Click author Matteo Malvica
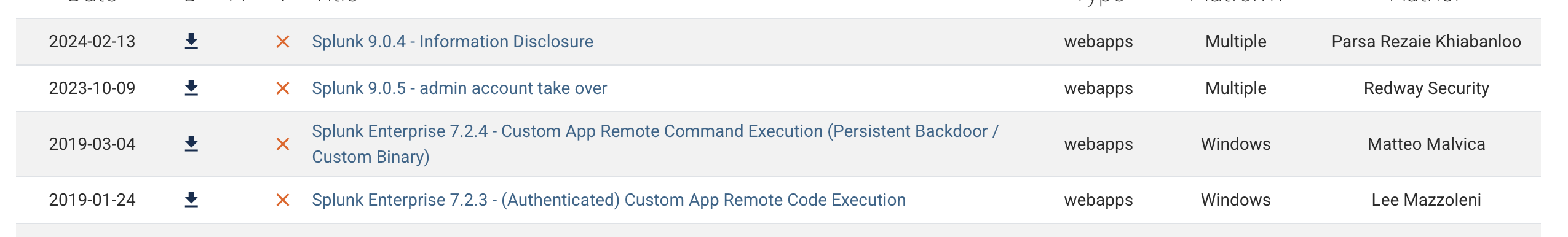Screen dimensions: 1568x237 [x=1426, y=144]
